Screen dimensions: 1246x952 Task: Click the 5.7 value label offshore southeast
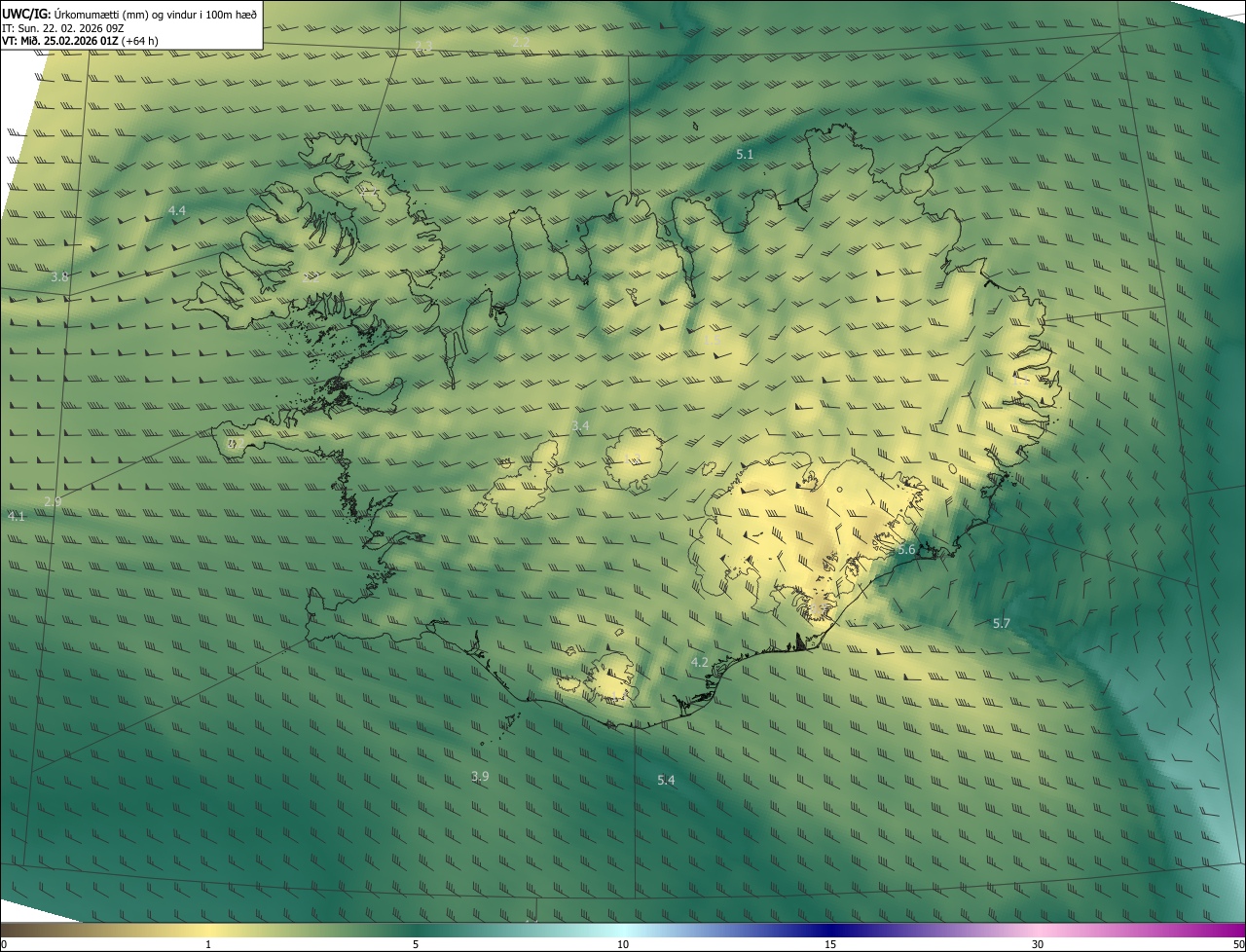[1001, 623]
